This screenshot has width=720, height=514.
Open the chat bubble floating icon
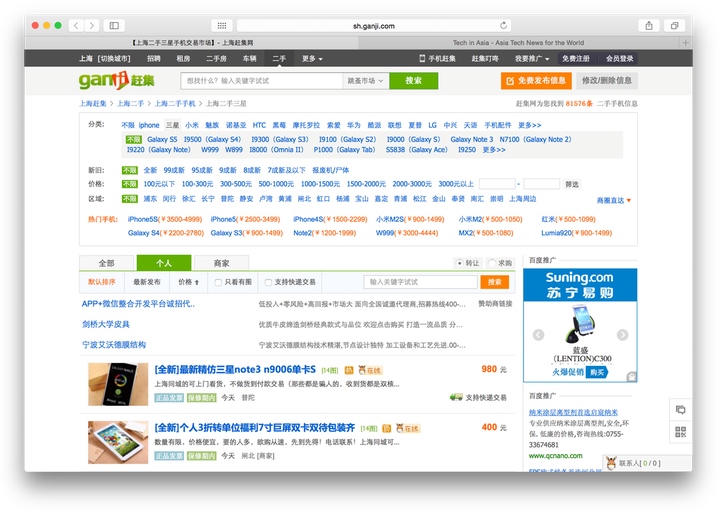click(681, 410)
